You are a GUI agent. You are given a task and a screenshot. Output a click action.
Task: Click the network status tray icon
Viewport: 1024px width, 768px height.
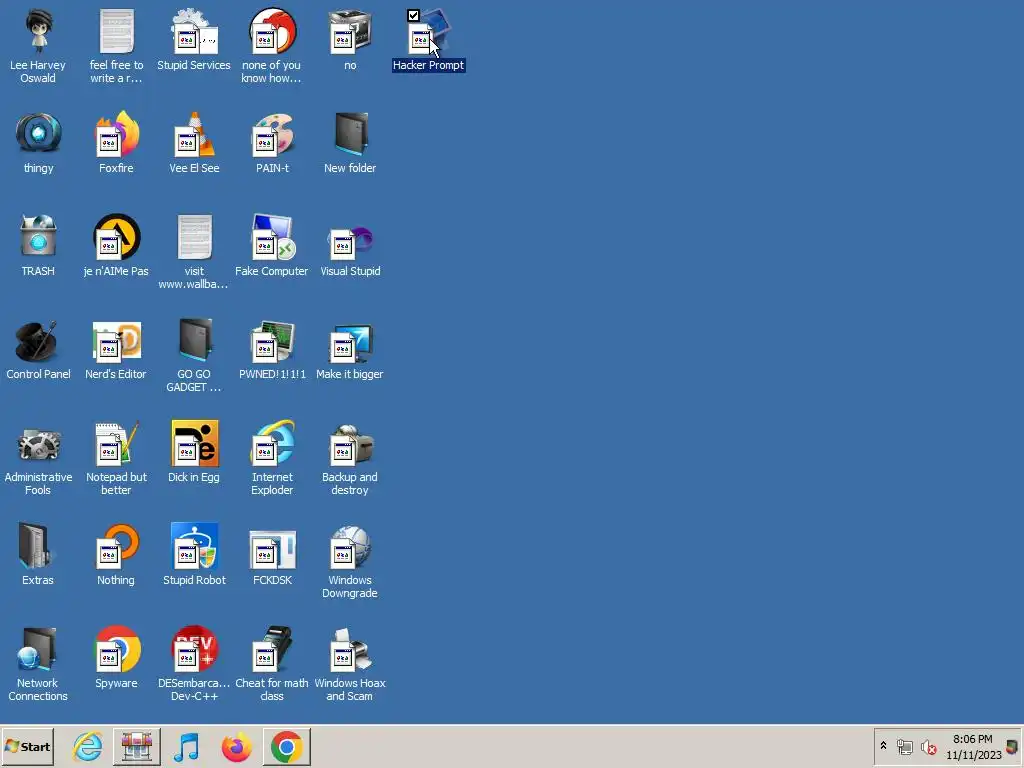905,746
